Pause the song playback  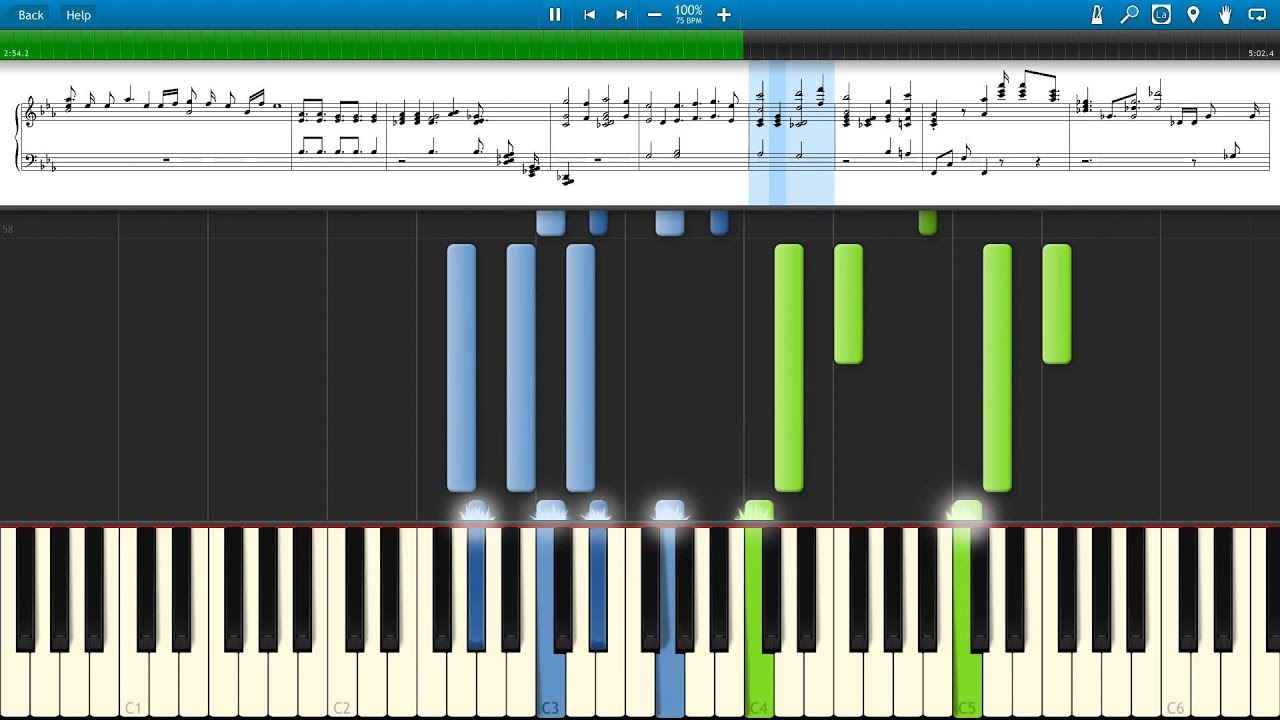tap(555, 15)
